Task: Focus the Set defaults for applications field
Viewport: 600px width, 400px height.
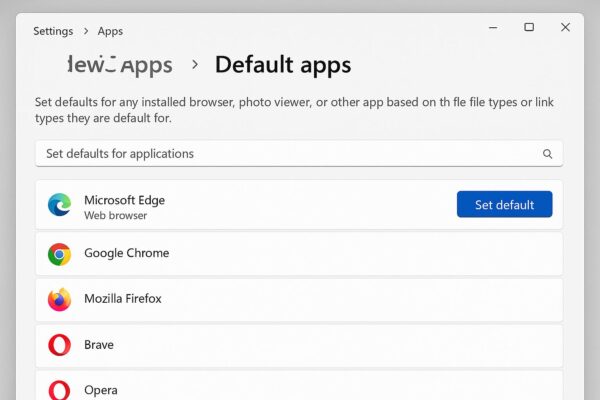Action: (x=299, y=153)
